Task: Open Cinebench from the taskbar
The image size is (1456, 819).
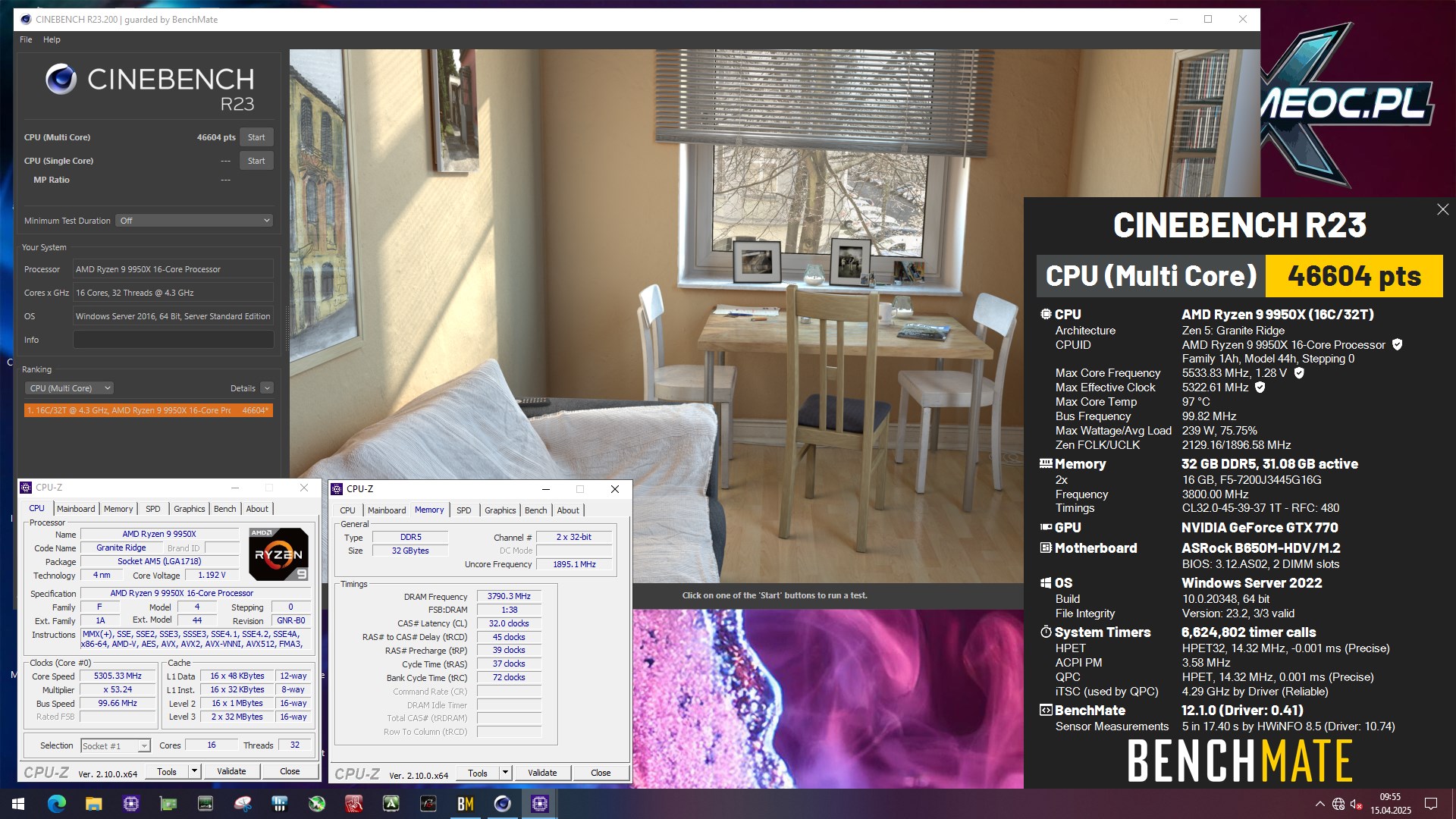Action: (x=503, y=804)
